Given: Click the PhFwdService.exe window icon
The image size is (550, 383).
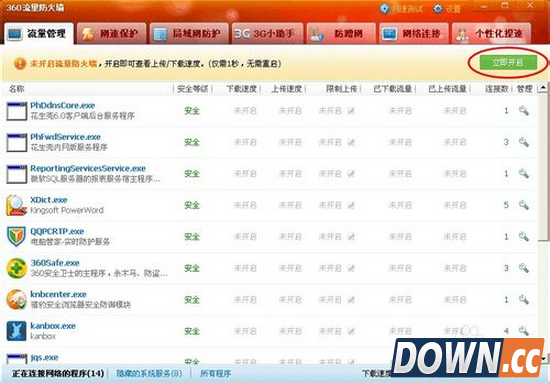Looking at the screenshot, I should tap(16, 142).
